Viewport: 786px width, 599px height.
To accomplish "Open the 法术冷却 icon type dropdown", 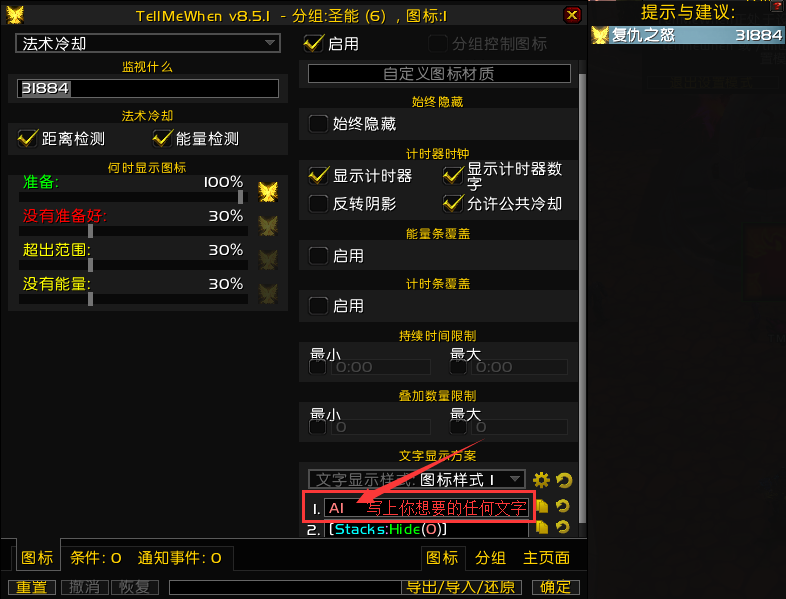I will [148, 44].
